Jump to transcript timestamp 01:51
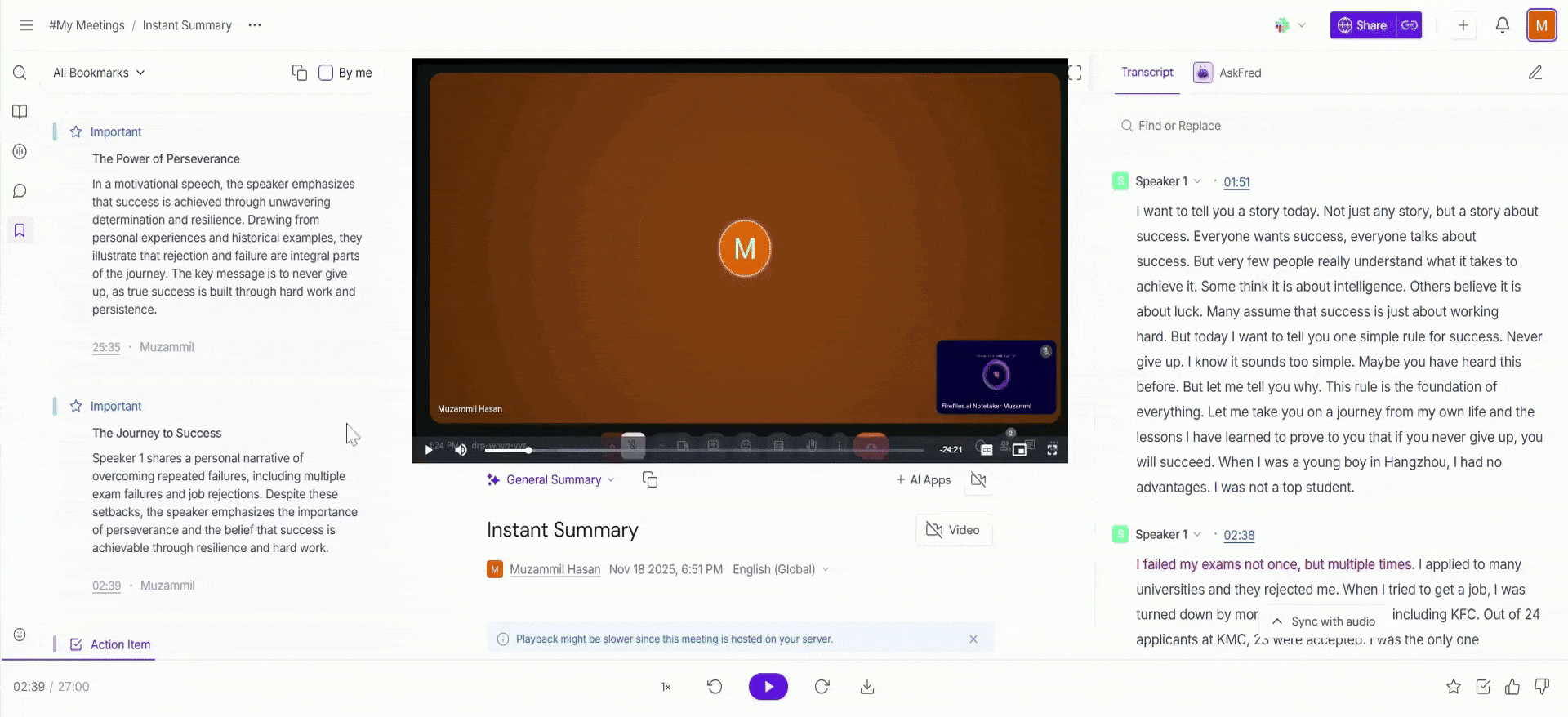The height and width of the screenshot is (717, 1568). tap(1236, 182)
